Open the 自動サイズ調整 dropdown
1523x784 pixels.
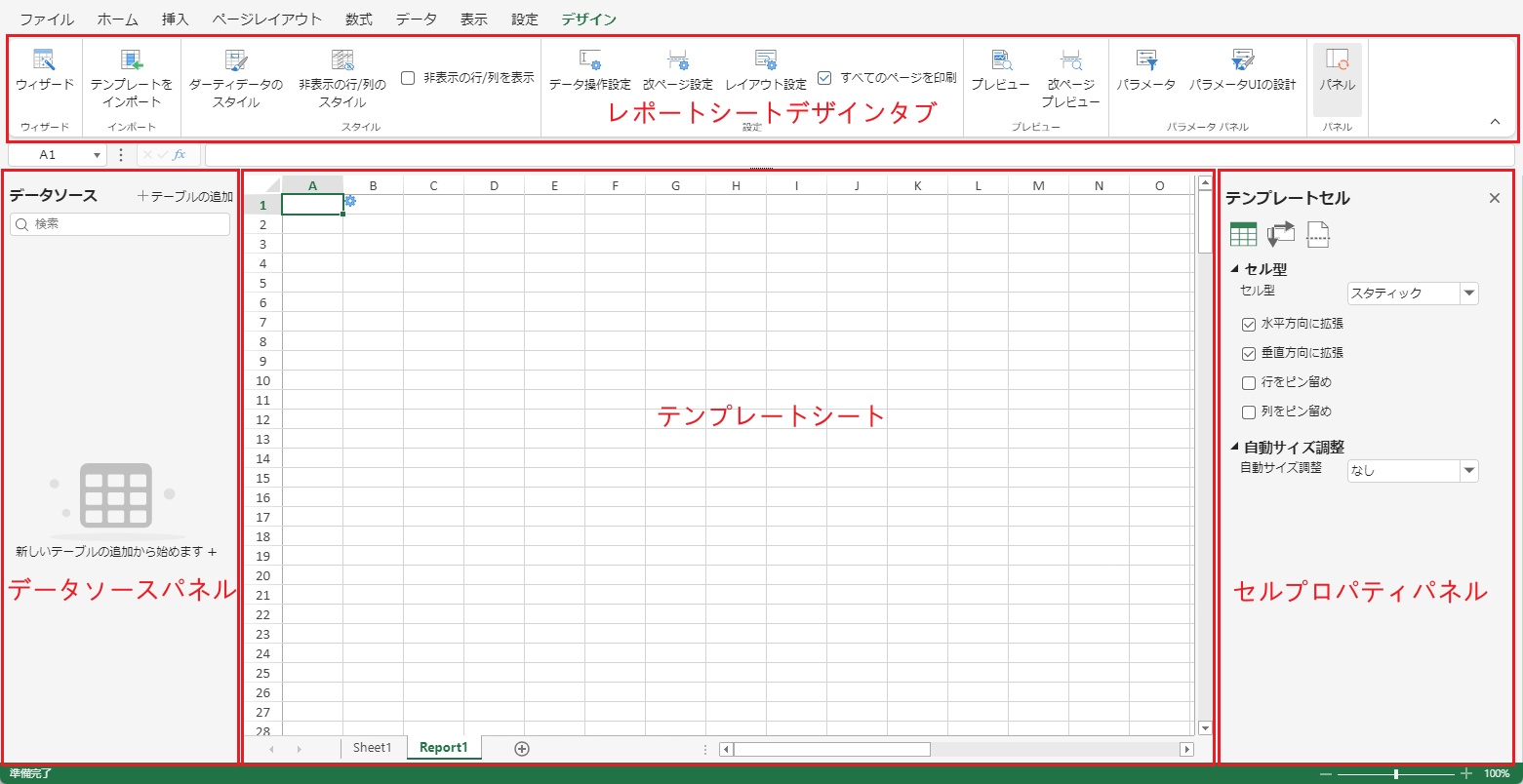click(x=1468, y=471)
